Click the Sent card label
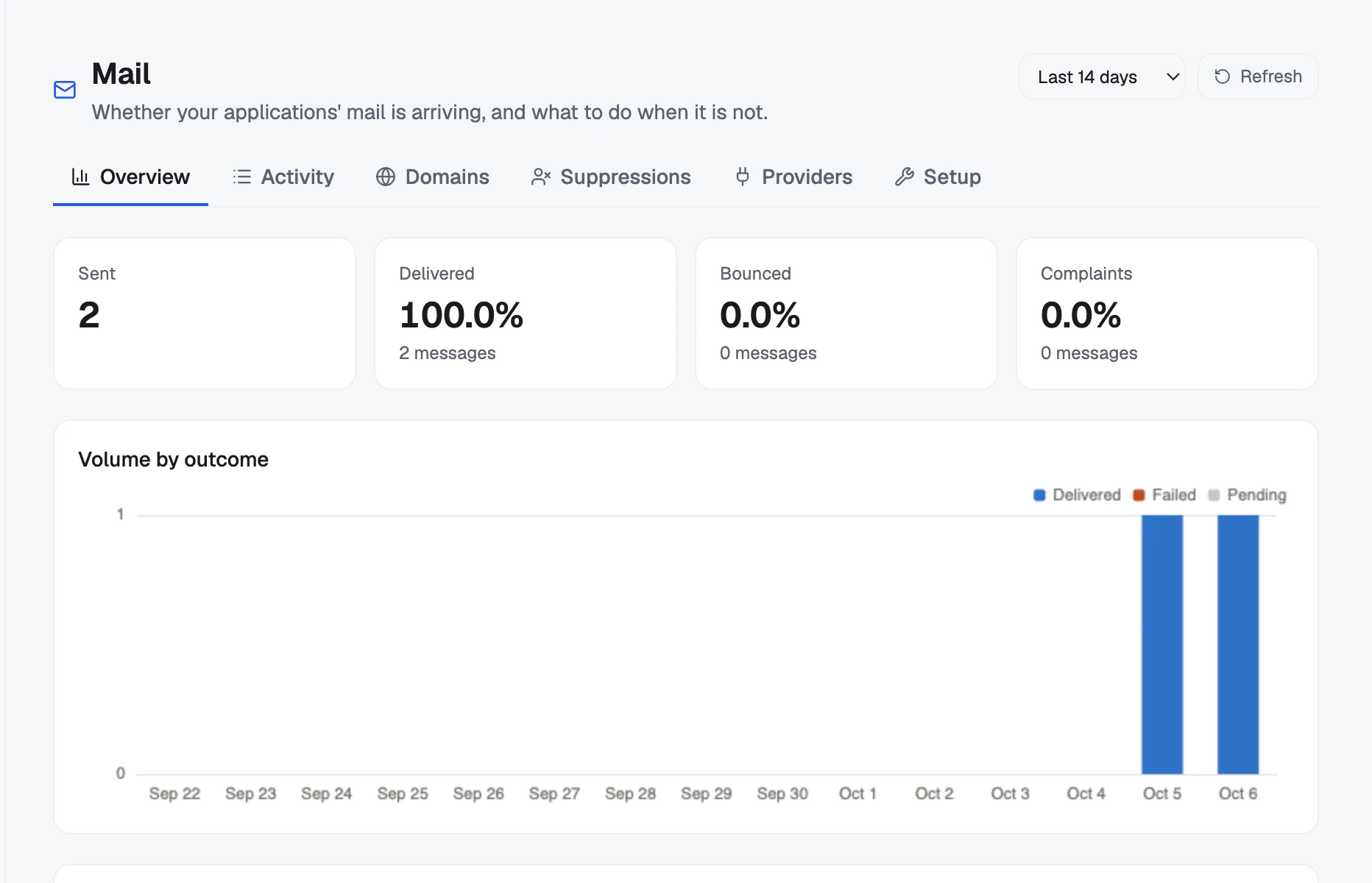This screenshot has width=1372, height=883. click(x=97, y=274)
